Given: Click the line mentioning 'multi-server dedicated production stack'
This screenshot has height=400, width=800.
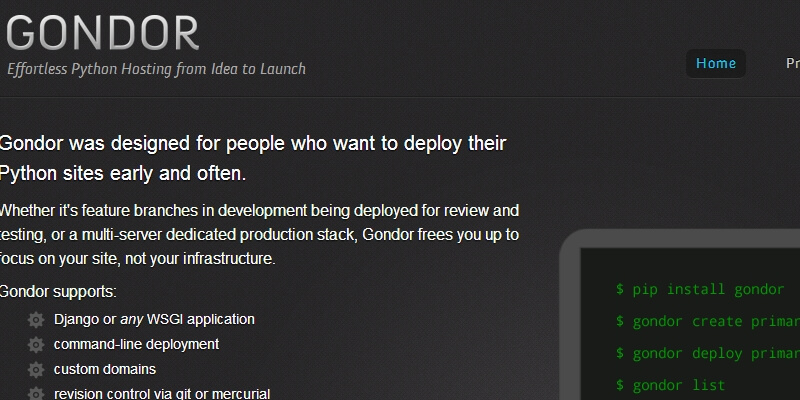Looking at the screenshot, I should point(259,235).
